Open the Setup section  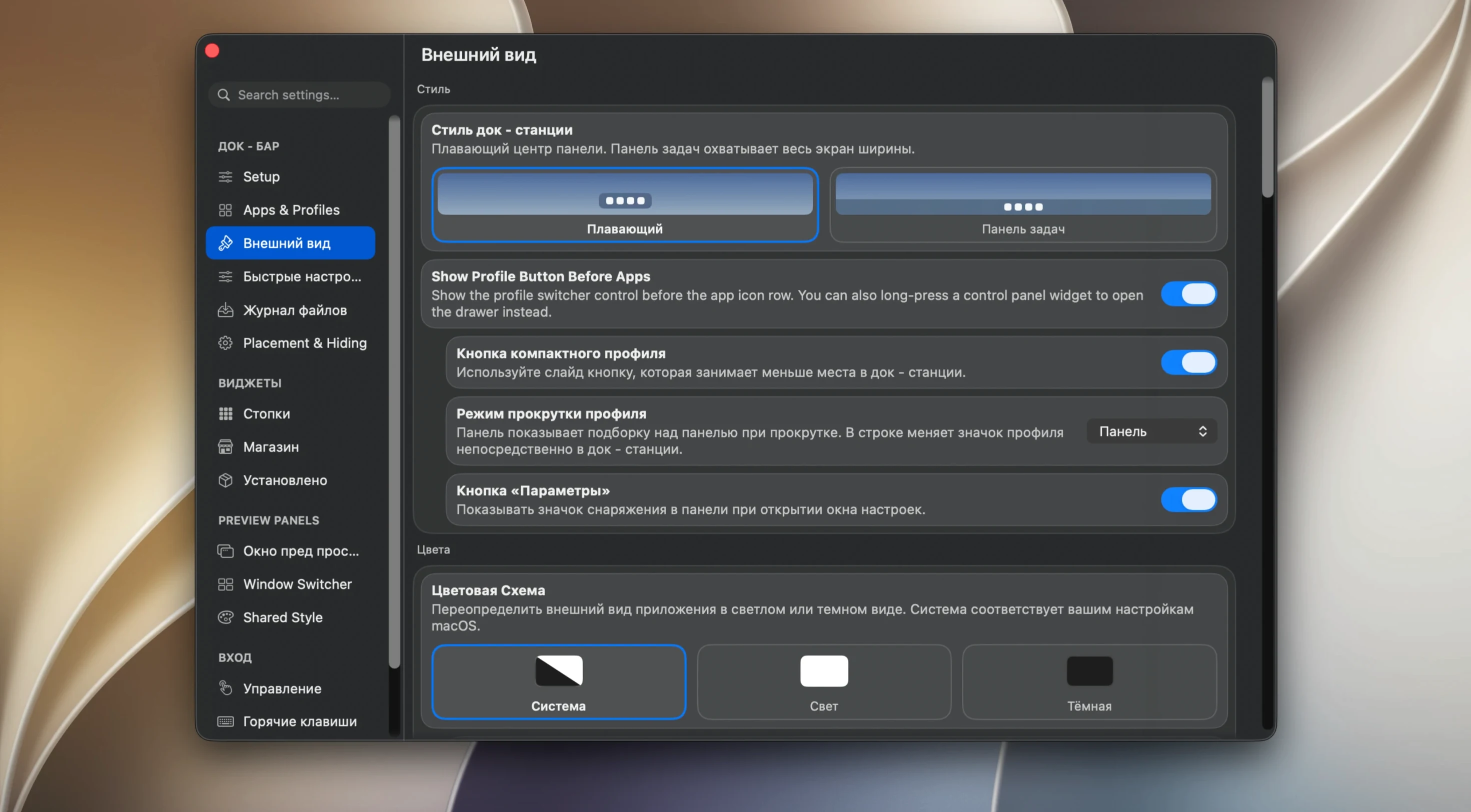tap(291, 177)
